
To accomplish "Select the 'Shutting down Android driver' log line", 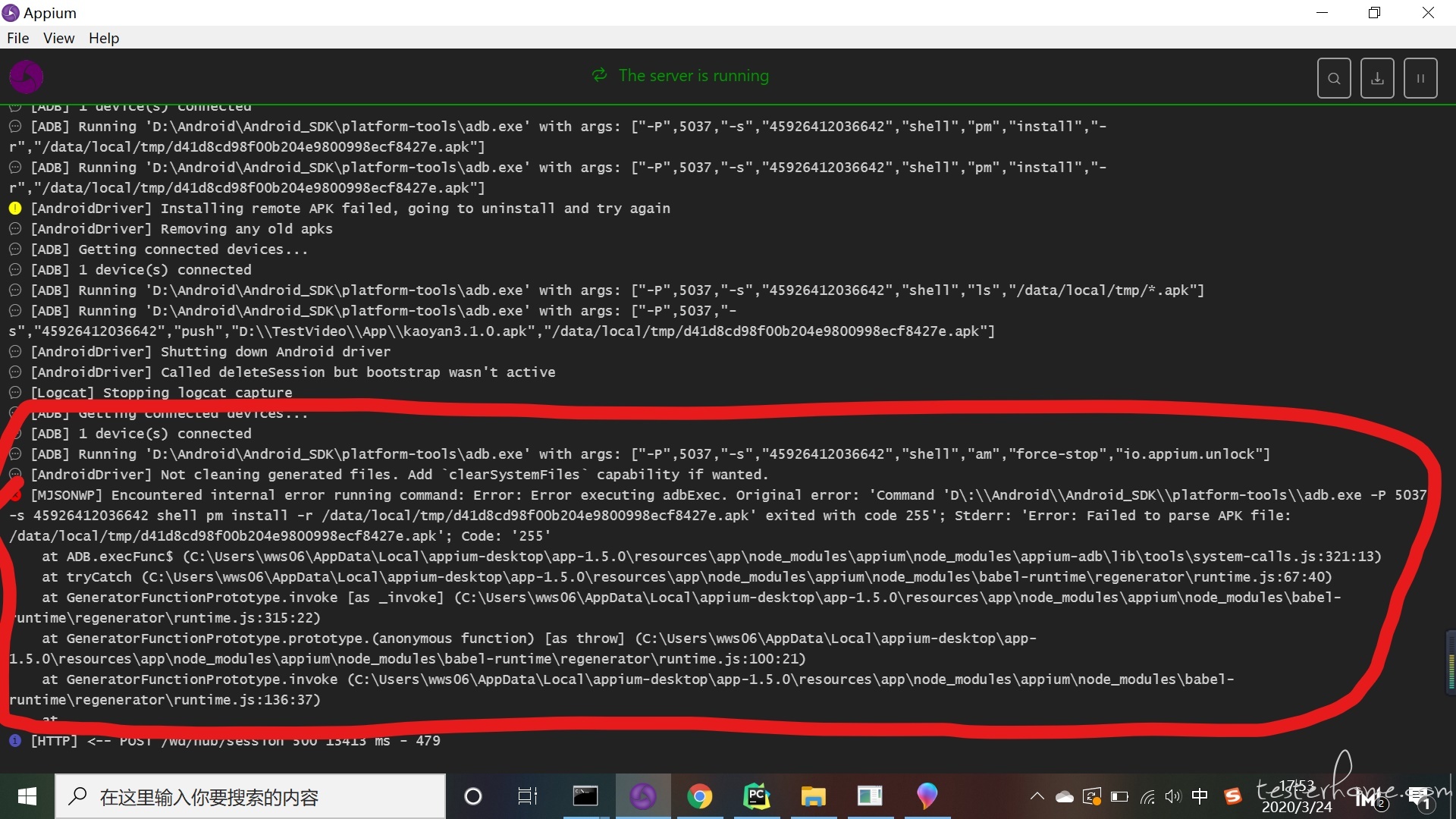I will pos(210,351).
